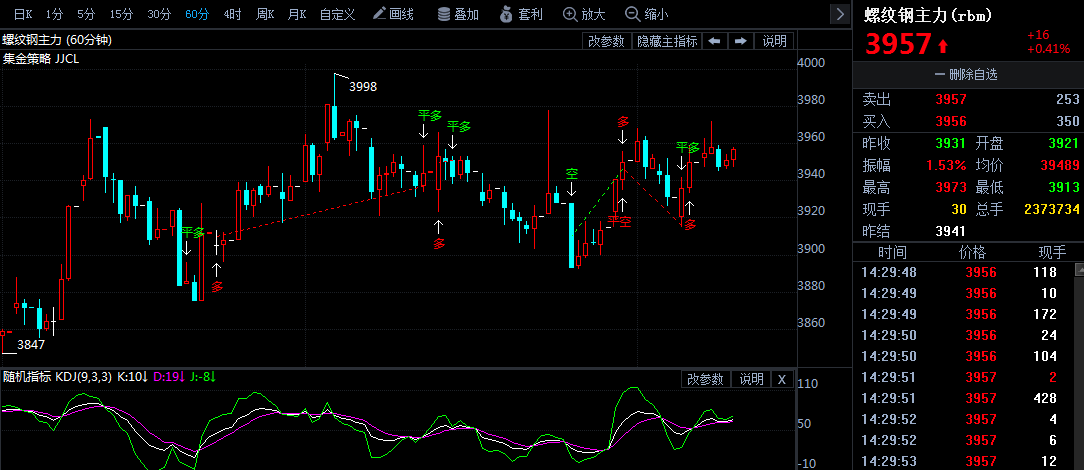Open the 画线 drawing tool
Screen dimensions: 1084x470
[392, 14]
